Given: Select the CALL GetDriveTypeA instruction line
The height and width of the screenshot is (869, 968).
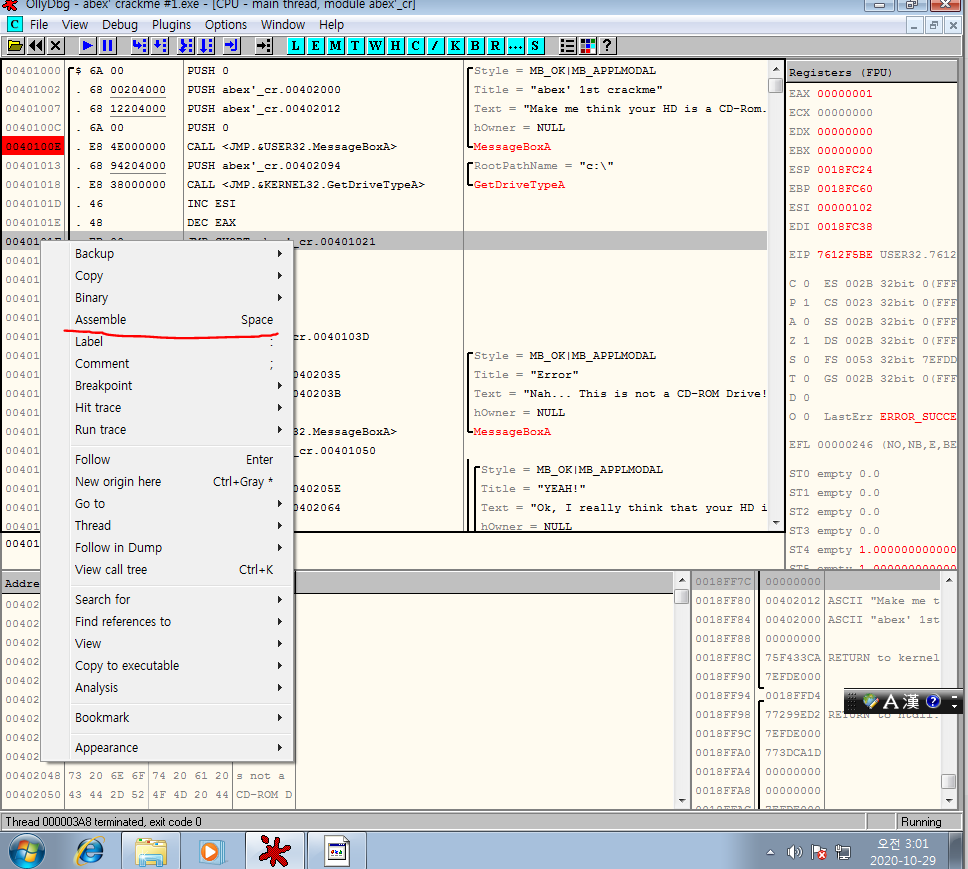Looking at the screenshot, I should pos(306,185).
